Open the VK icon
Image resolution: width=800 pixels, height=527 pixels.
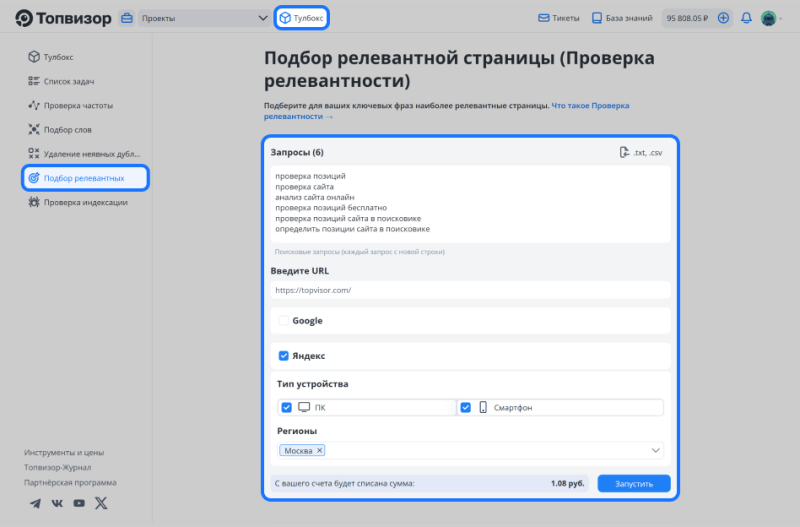57,503
